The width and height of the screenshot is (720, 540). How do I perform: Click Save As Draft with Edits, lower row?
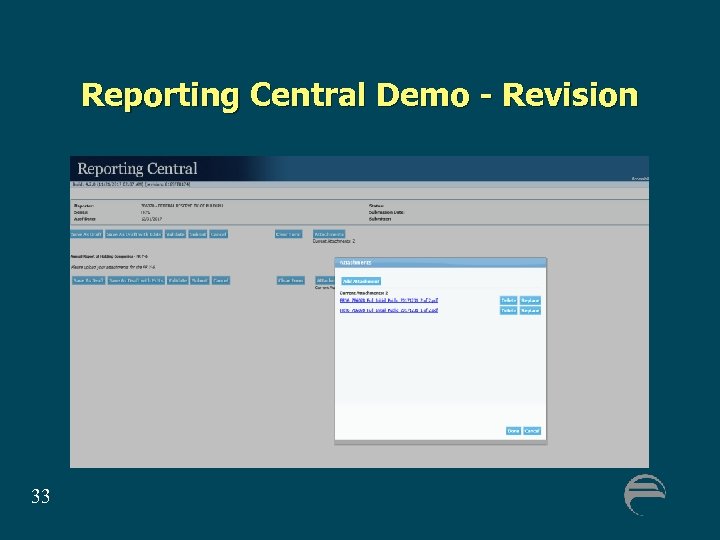[x=136, y=281]
